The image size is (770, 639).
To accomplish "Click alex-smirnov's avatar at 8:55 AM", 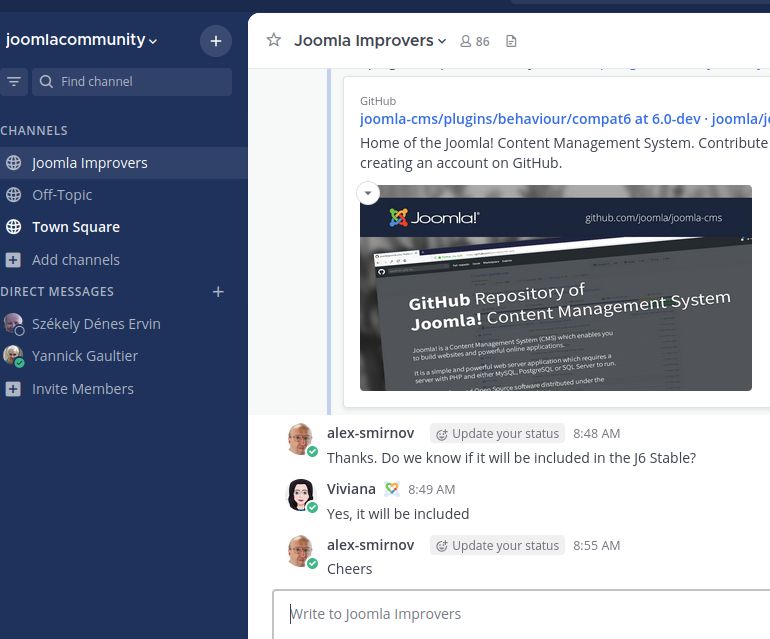I will [301, 551].
